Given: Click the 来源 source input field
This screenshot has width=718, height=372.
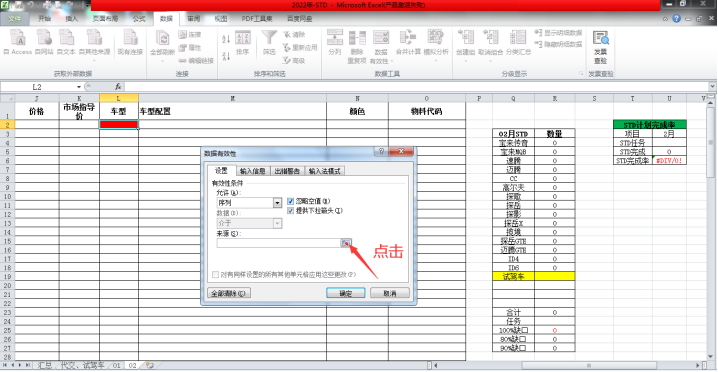Looking at the screenshot, I should point(278,243).
